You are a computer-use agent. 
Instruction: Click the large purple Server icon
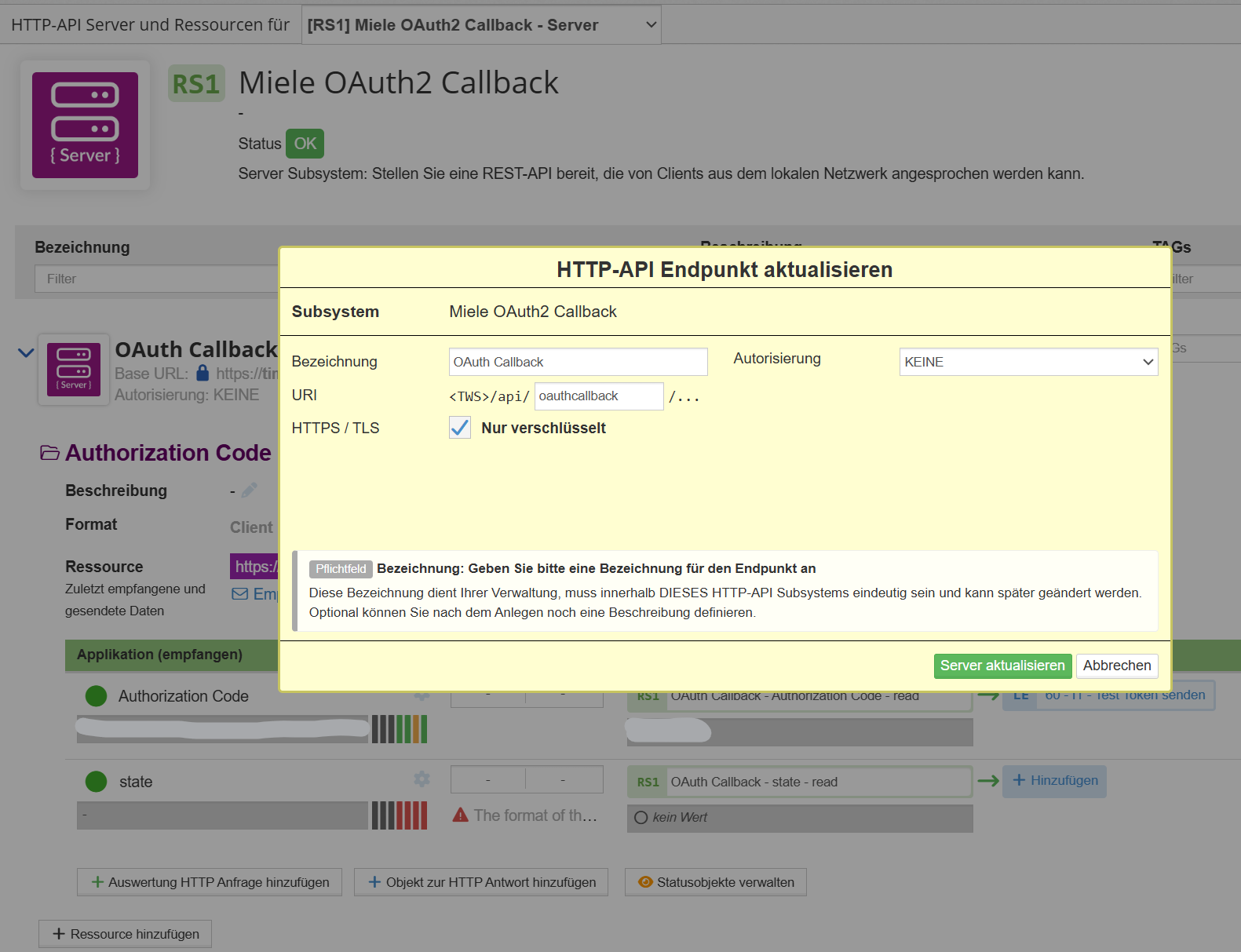(85, 125)
